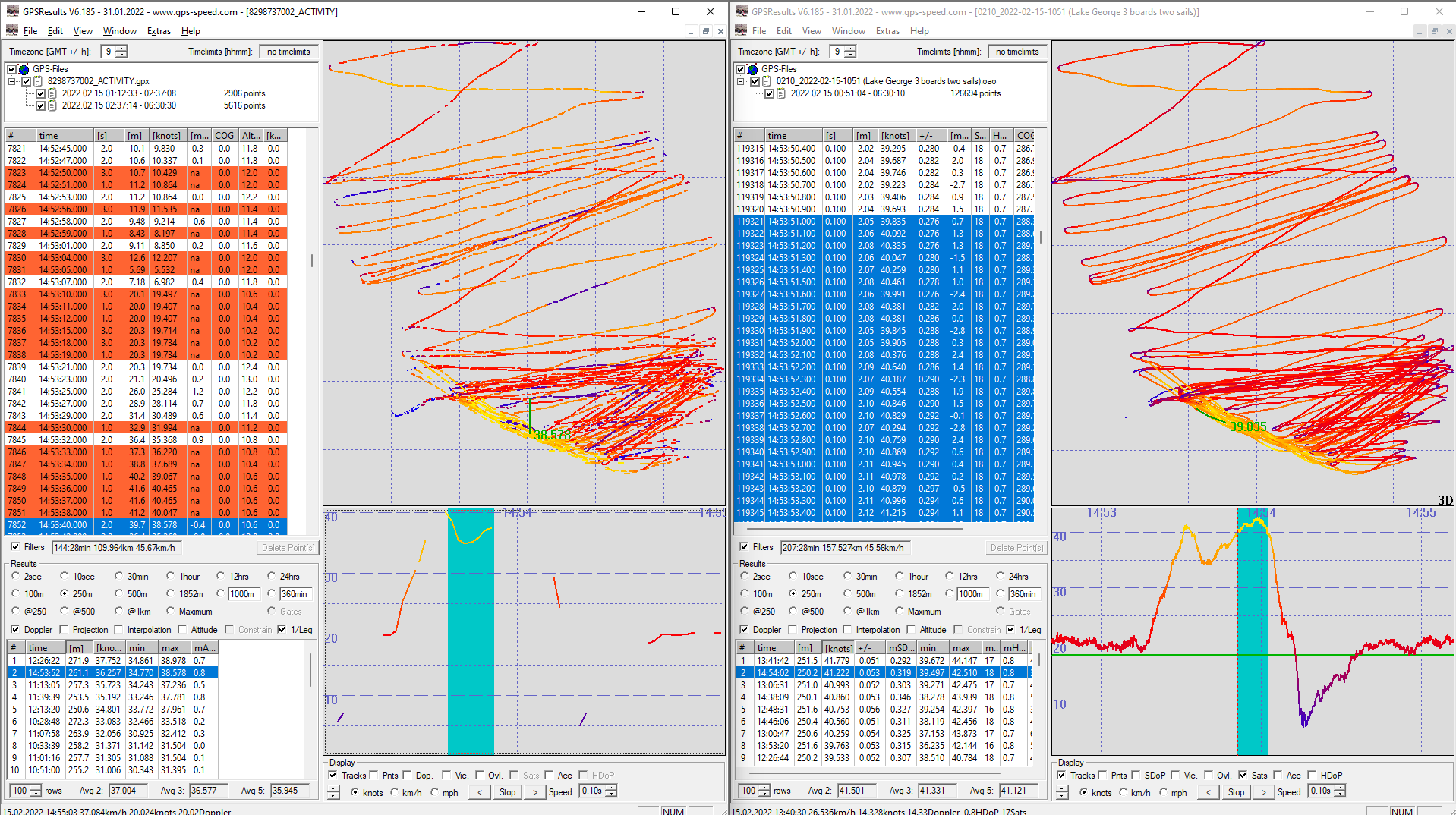
Task: Toggle the 1/Leg checkbox in right window
Action: click(x=1010, y=629)
